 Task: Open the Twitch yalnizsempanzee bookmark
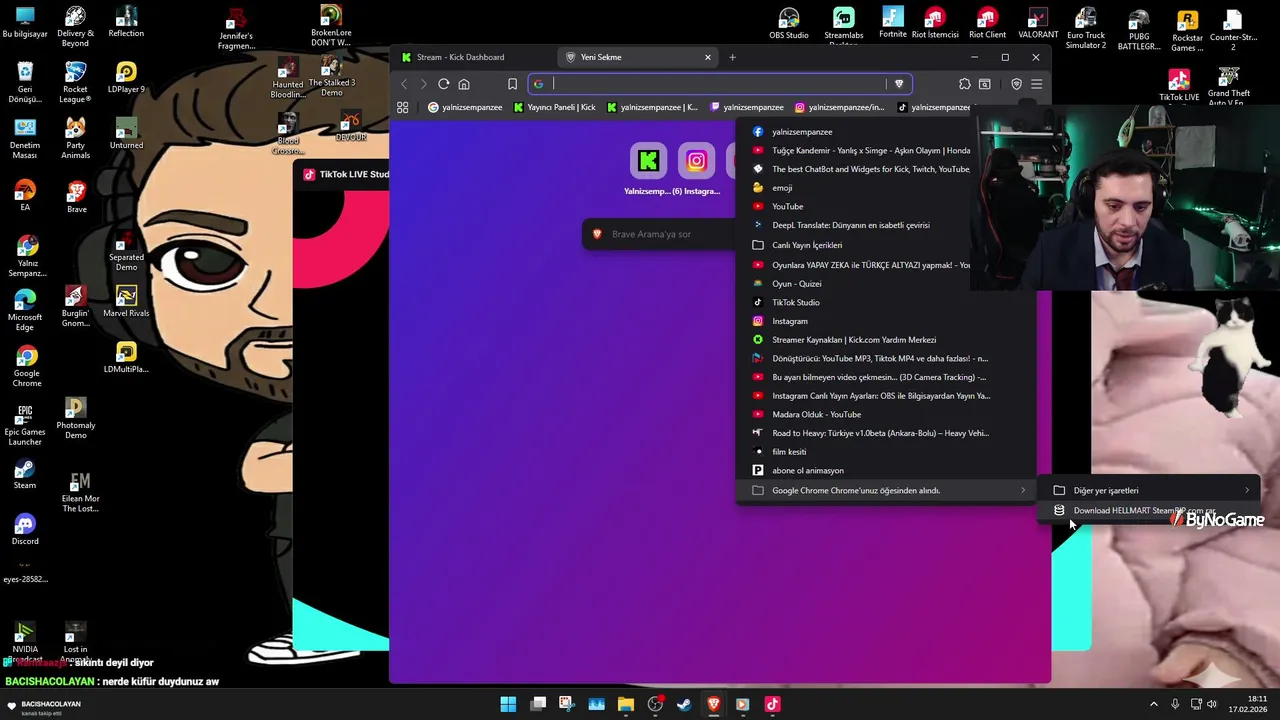(x=747, y=107)
